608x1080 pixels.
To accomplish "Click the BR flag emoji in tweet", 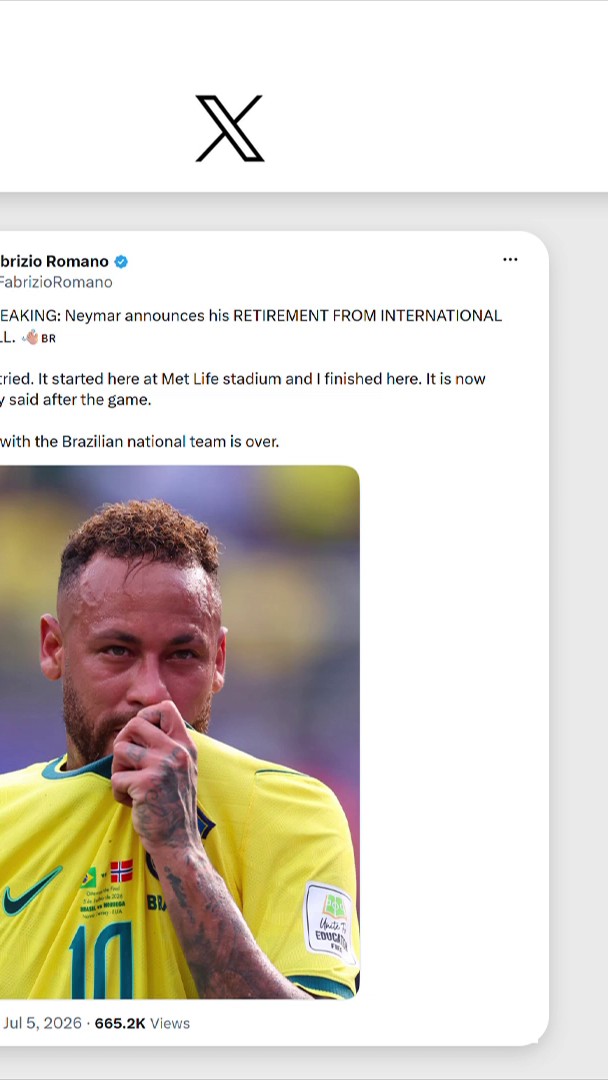I will point(48,339).
